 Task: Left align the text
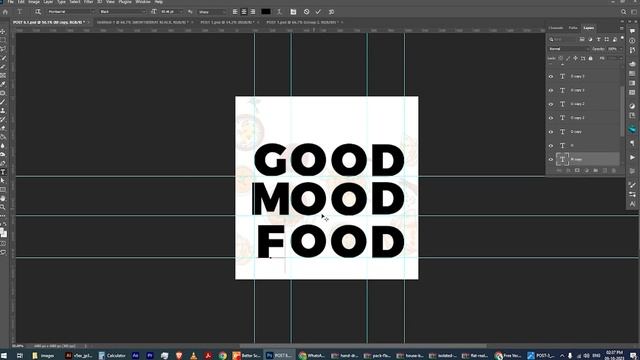coord(235,12)
